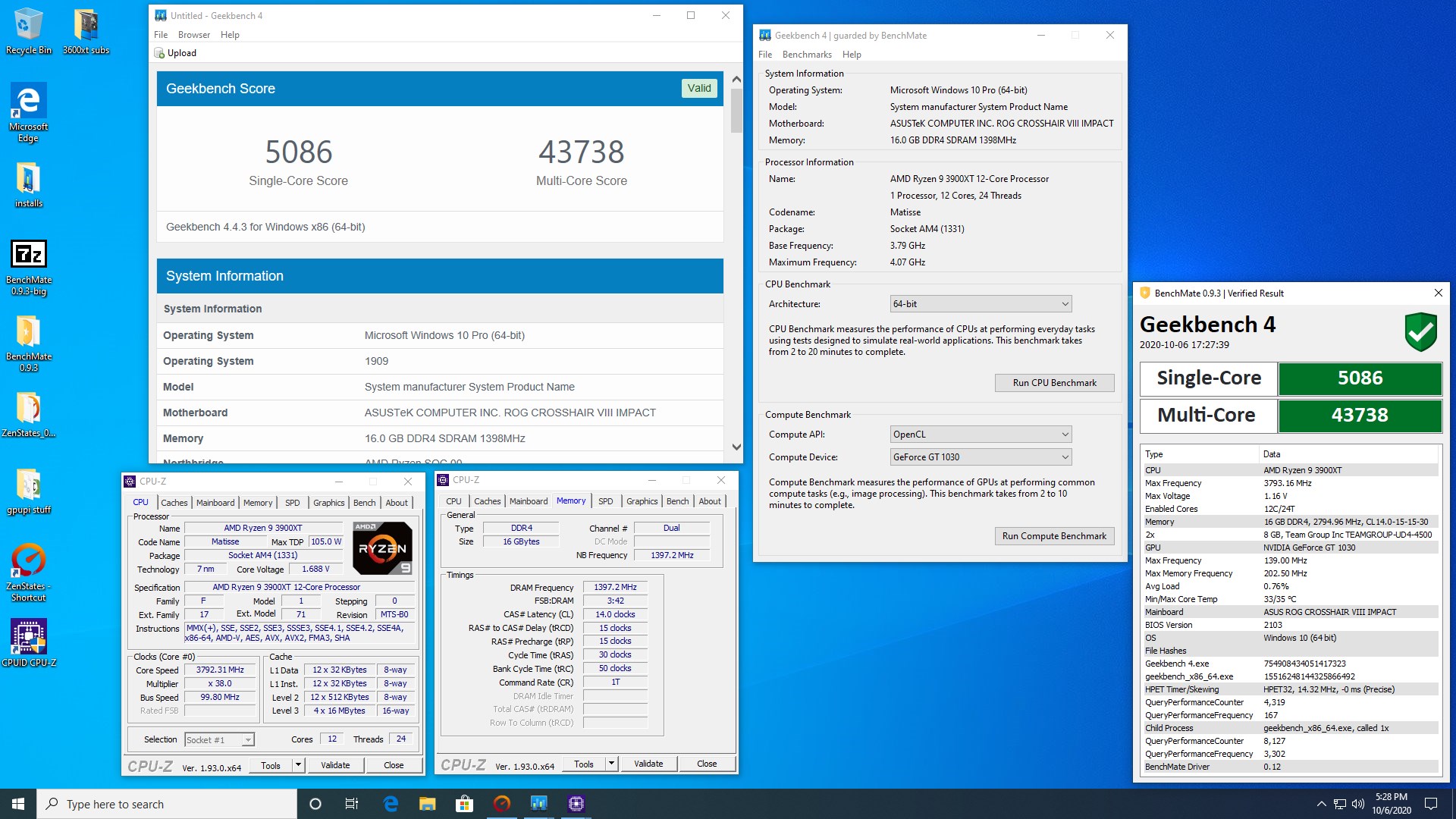Click Validate in CPU-Z Memory window

(648, 764)
